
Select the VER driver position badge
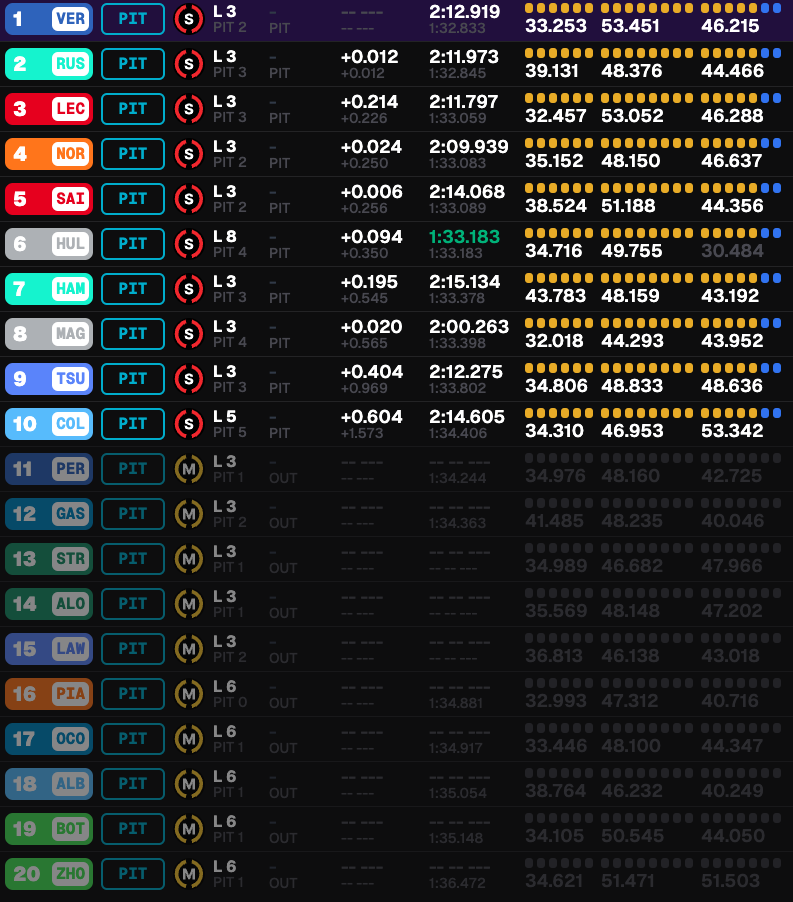pos(49,19)
